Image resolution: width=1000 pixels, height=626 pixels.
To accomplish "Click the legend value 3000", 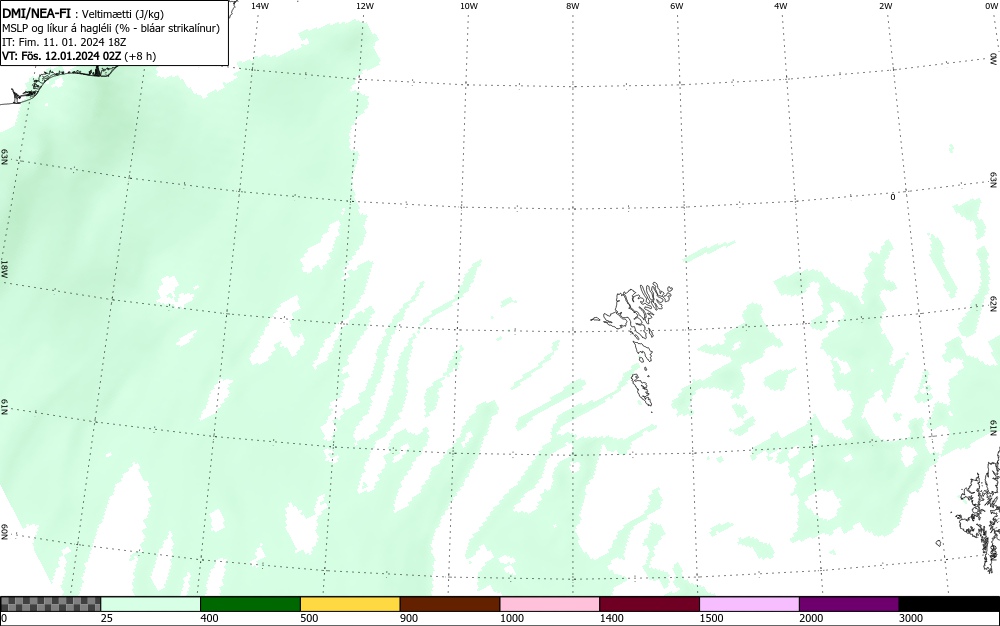I will click(x=911, y=618).
